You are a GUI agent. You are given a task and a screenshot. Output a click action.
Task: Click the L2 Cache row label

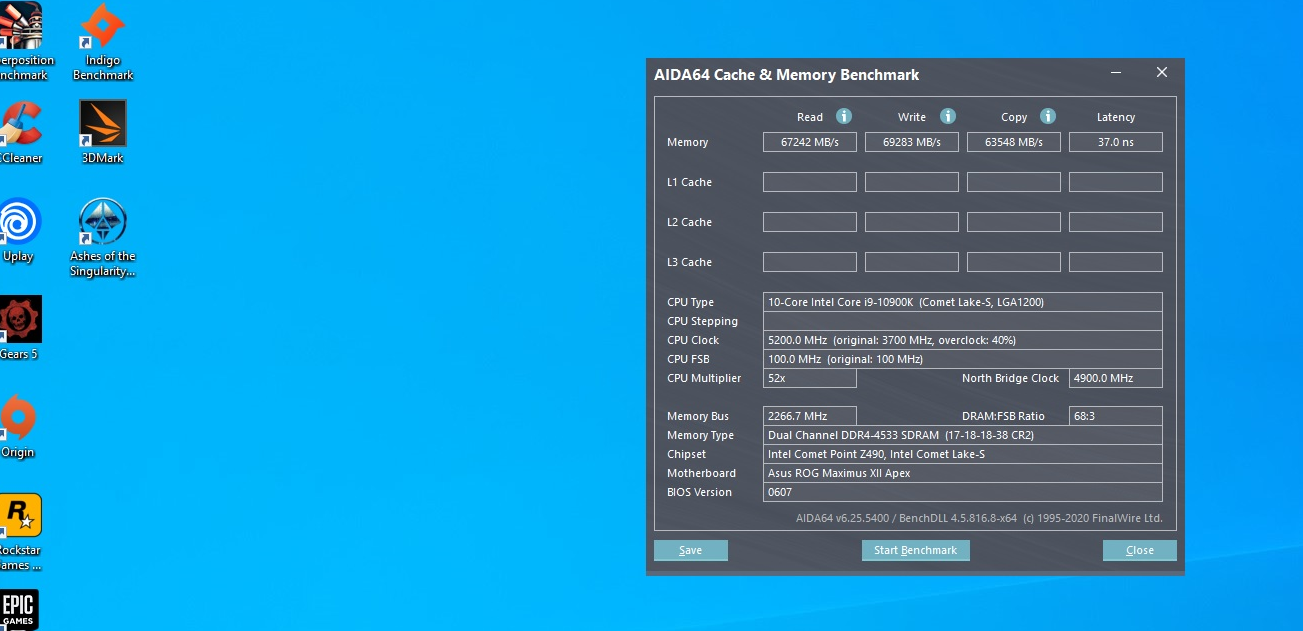(x=690, y=222)
